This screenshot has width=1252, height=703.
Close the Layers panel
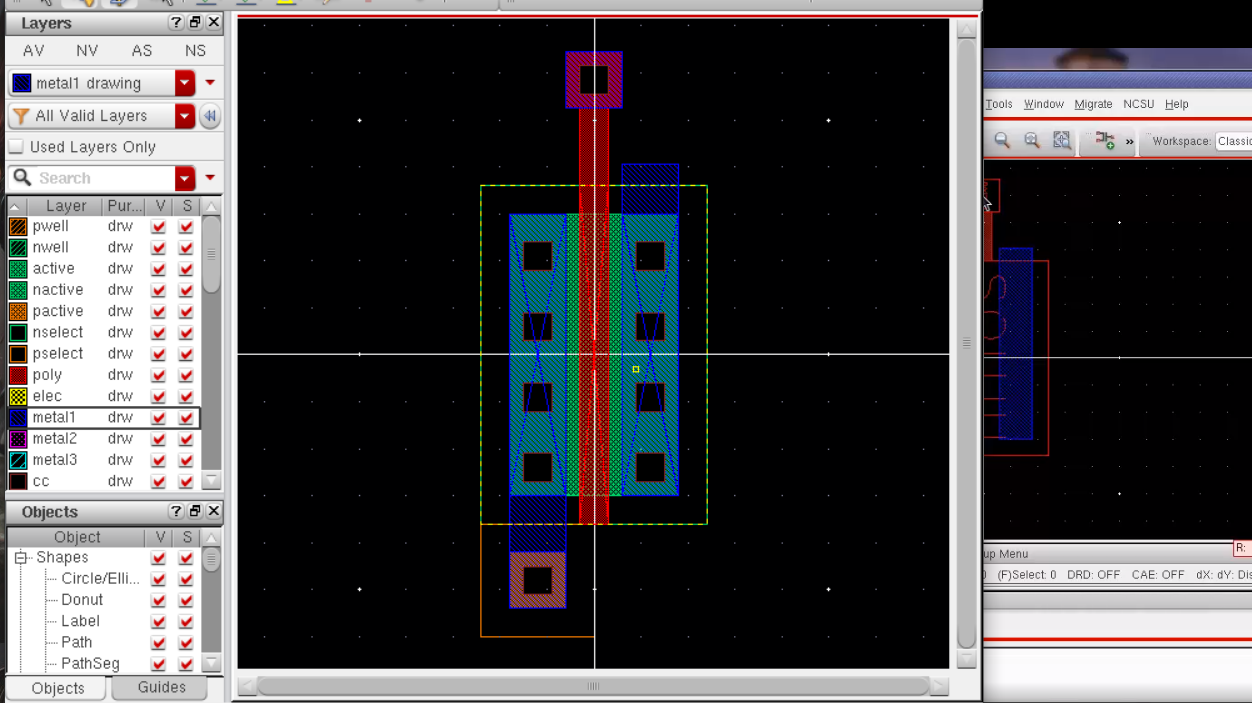click(213, 22)
